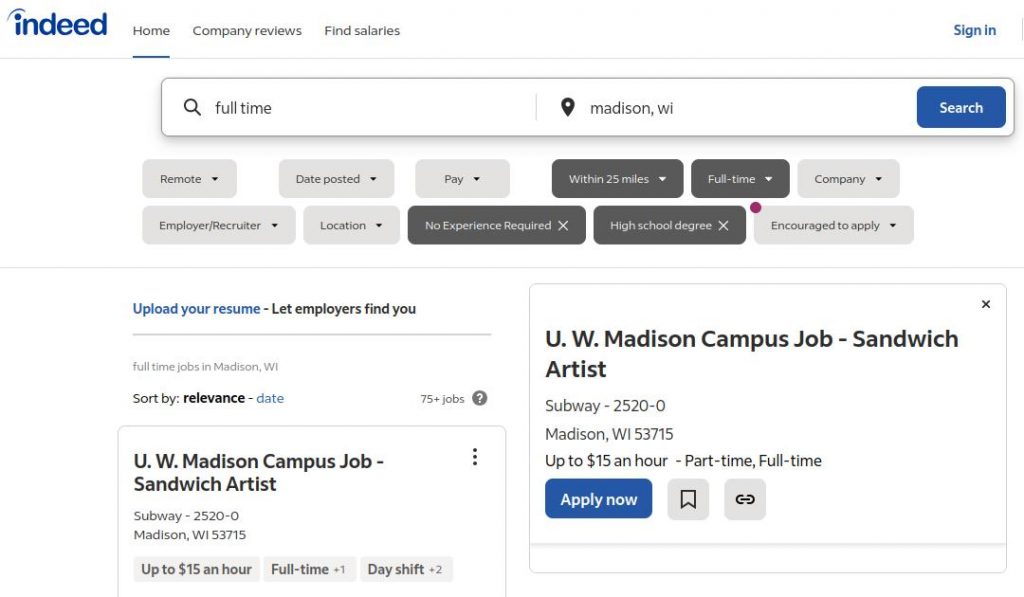Open the job count help icon

pyautogui.click(x=479, y=398)
